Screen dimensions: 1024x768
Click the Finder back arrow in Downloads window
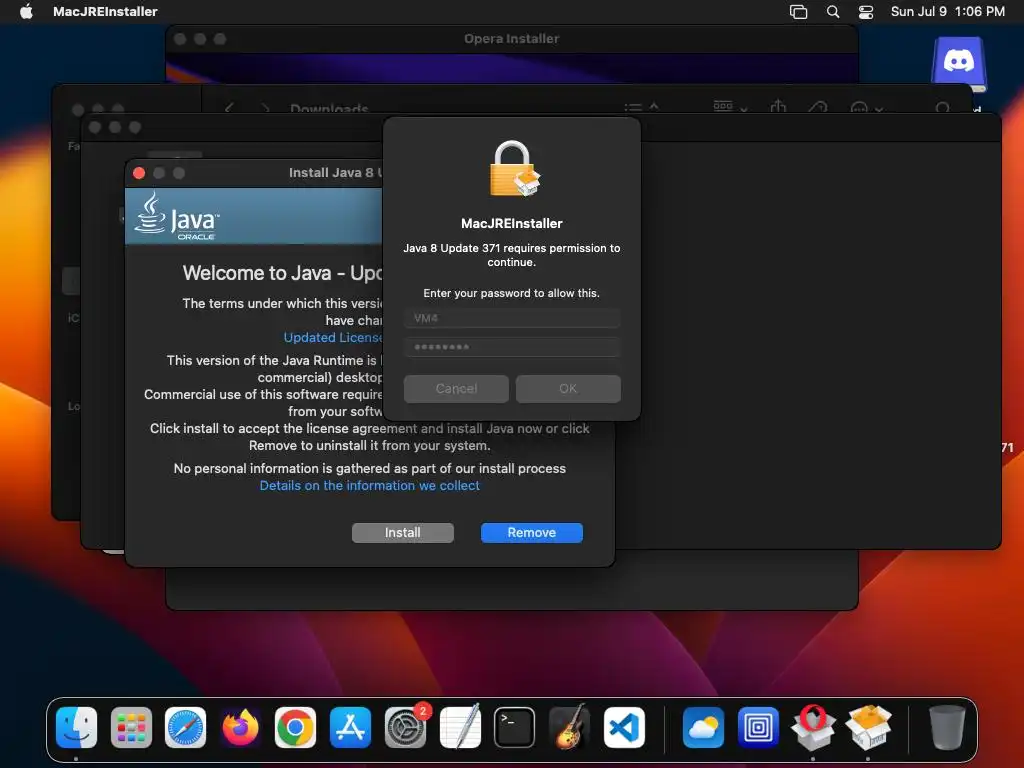pyautogui.click(x=229, y=108)
